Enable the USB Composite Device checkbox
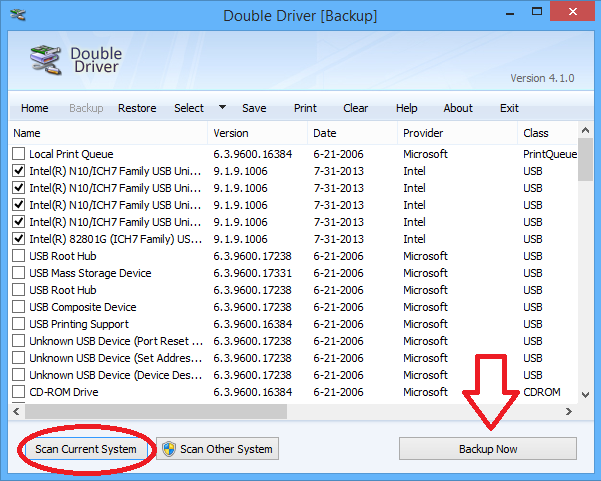 tap(18, 307)
